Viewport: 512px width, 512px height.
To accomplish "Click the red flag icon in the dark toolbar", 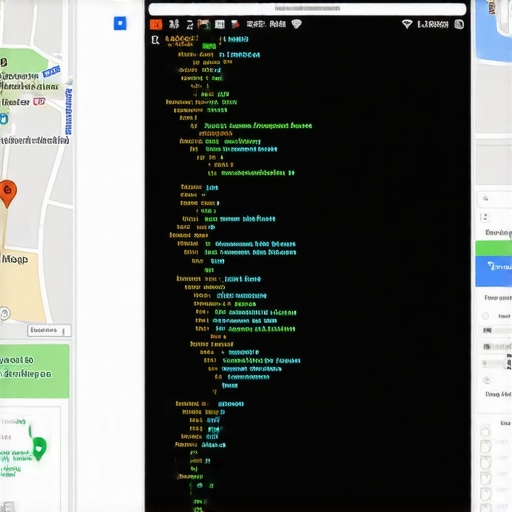I will (x=235, y=24).
